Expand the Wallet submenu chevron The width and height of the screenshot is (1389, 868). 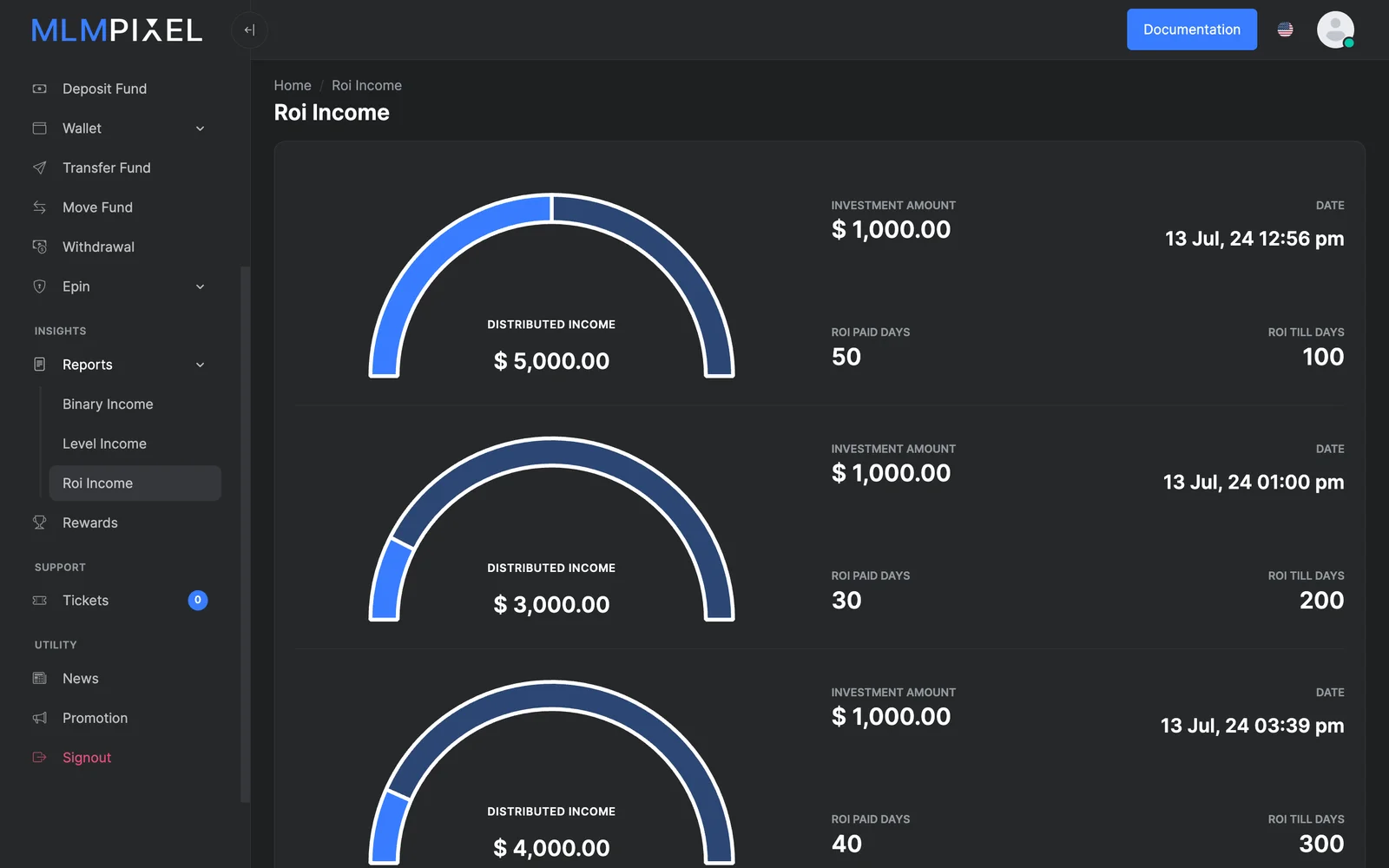coord(201,128)
